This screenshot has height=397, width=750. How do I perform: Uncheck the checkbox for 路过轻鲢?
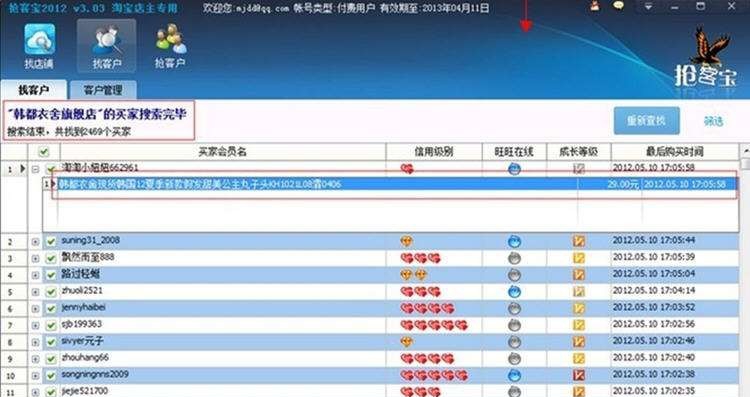click(x=51, y=275)
